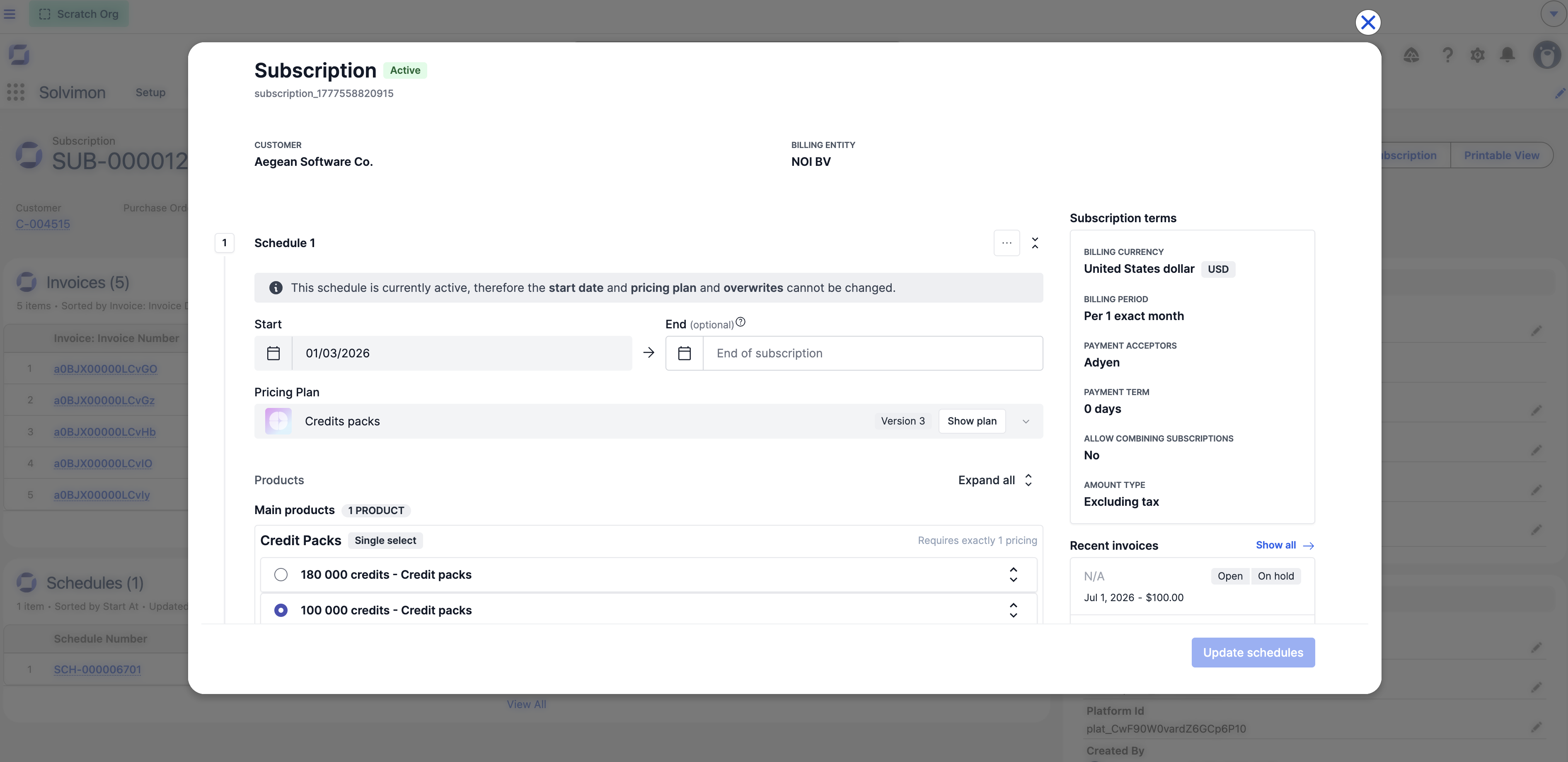Viewport: 1568px width, 762px height.
Task: Expand the Credits packs pricing plan dropdown
Action: (x=1026, y=422)
